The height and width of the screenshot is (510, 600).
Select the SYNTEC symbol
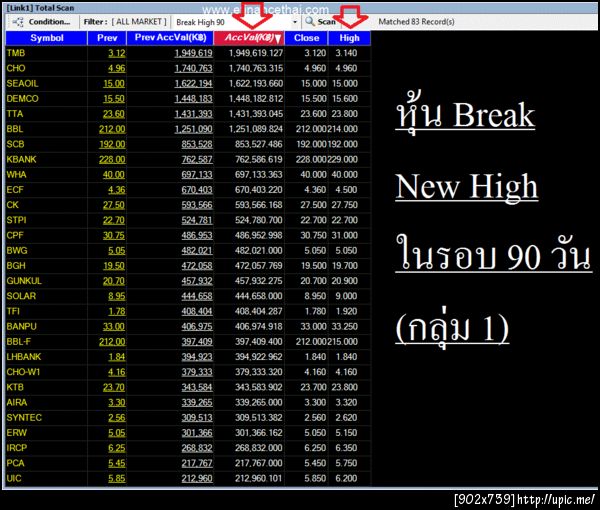[24, 417]
